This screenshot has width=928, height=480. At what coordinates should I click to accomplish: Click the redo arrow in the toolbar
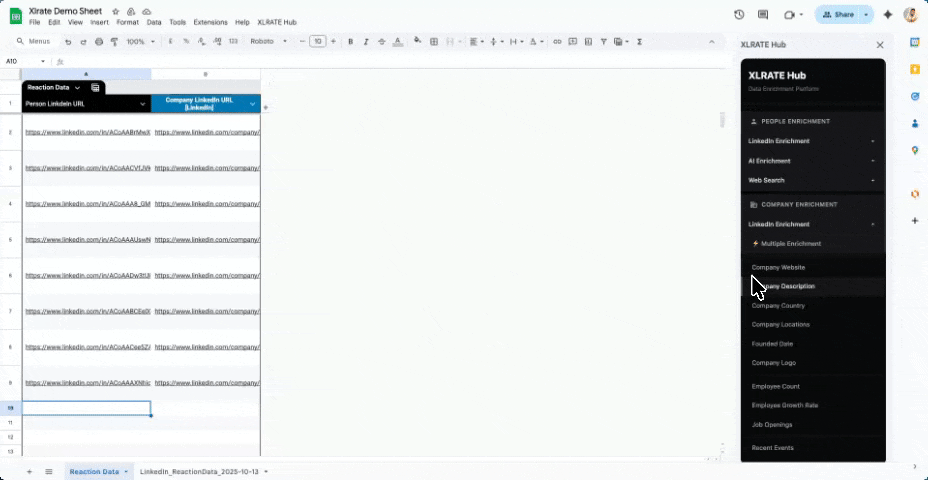coord(83,41)
